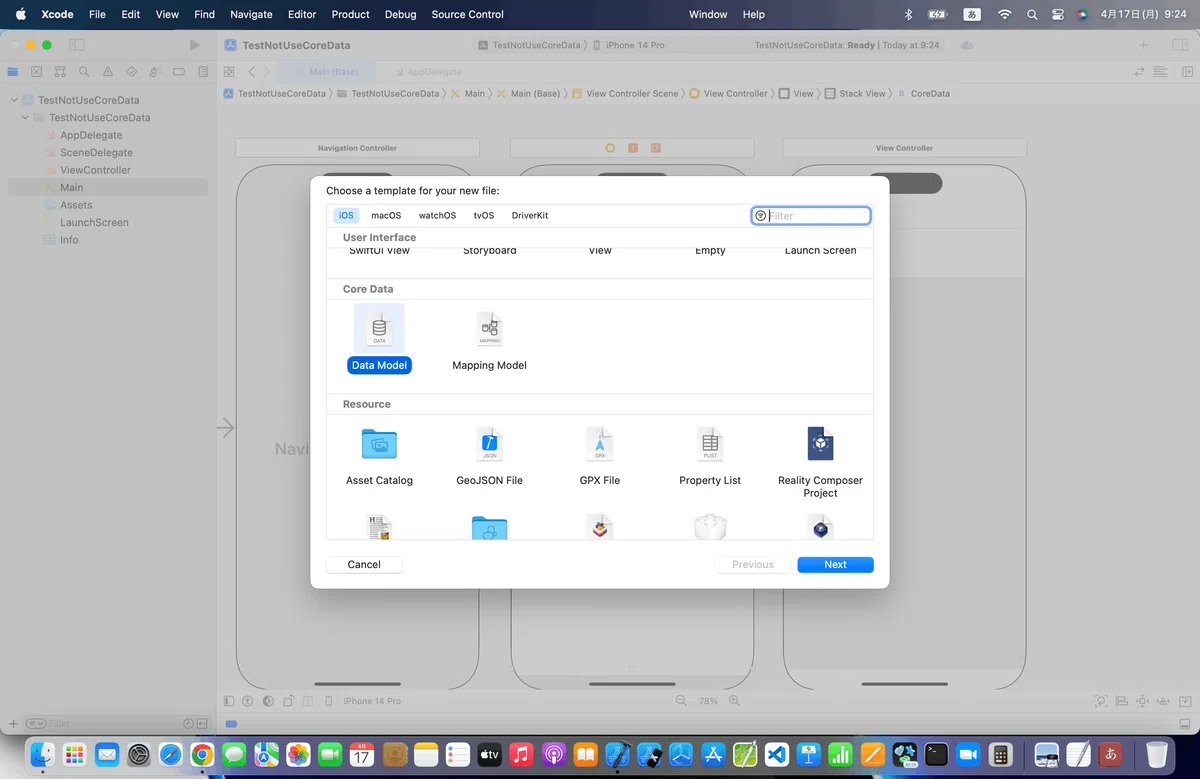1200x779 pixels.
Task: Toggle the navigator sidebar icon in toolbar
Action: coord(77,45)
